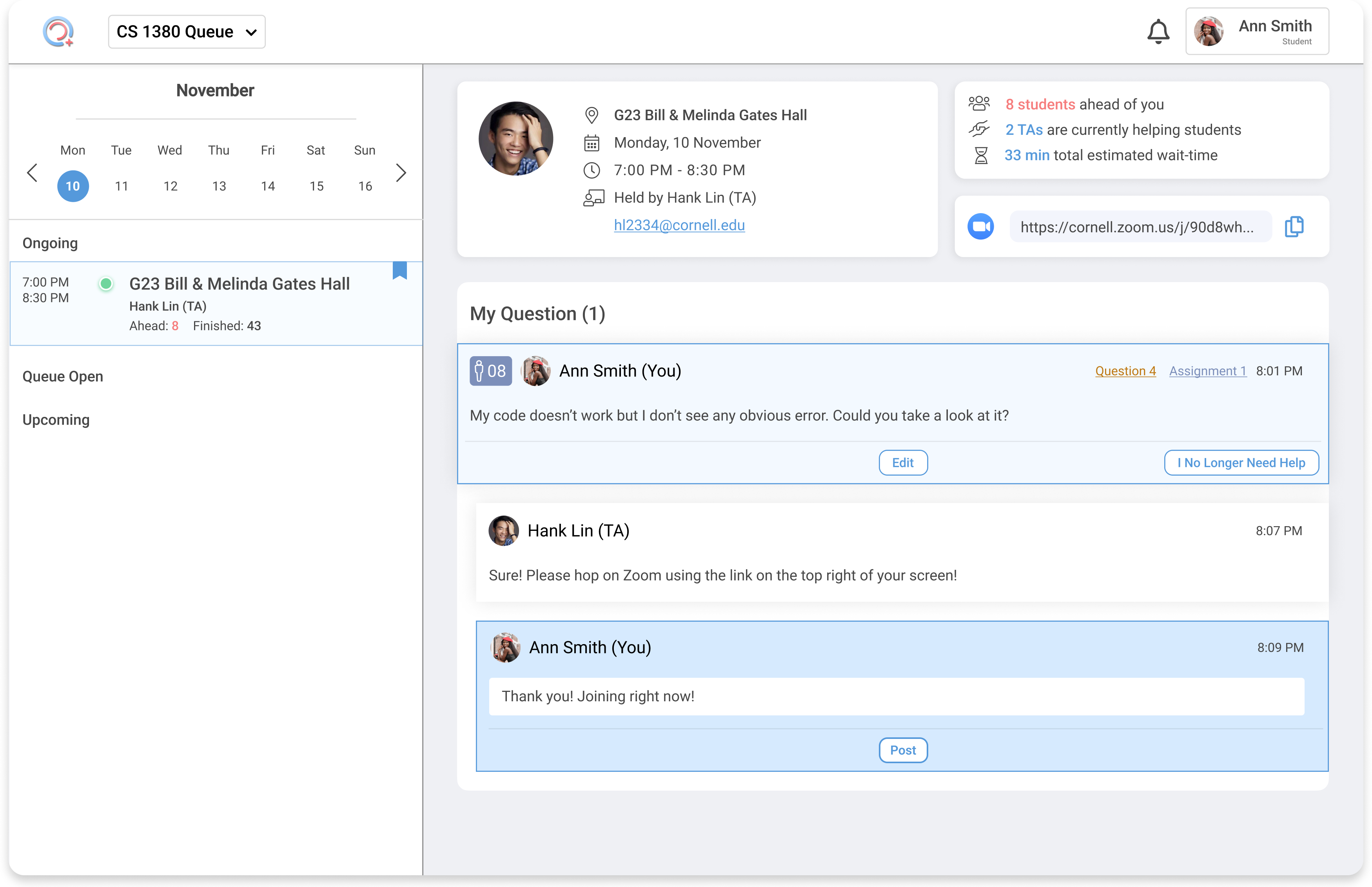The height and width of the screenshot is (887, 1372).
Task: Click the location pin icon
Action: tap(591, 115)
